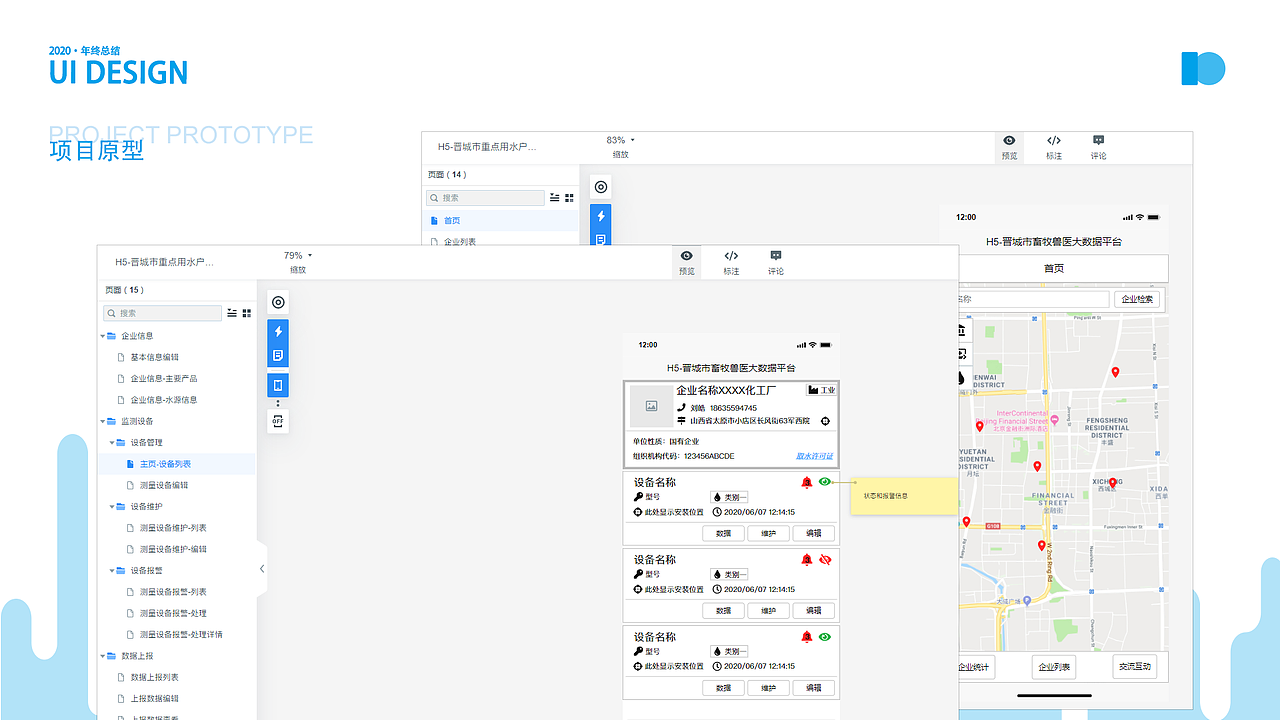Click the 编辑 button on the first device card
The width and height of the screenshot is (1280, 720).
pos(813,533)
